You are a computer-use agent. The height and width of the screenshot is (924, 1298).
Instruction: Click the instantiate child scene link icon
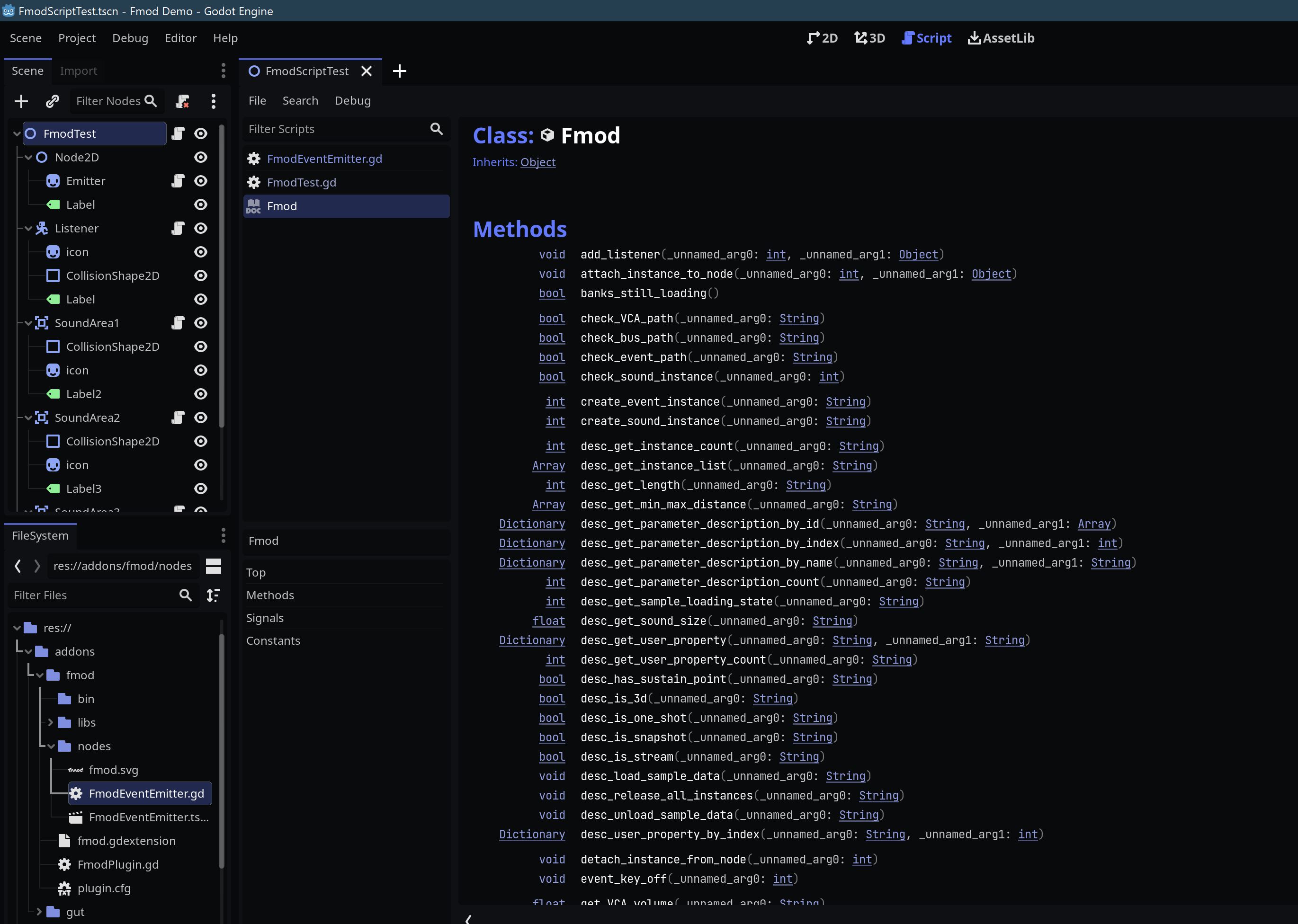pos(53,101)
